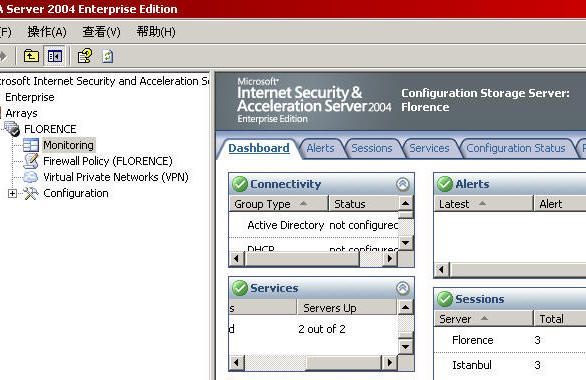Image resolution: width=586 pixels, height=380 pixels.
Task: Sort Alerts list by Latest column
Action: click(x=483, y=204)
